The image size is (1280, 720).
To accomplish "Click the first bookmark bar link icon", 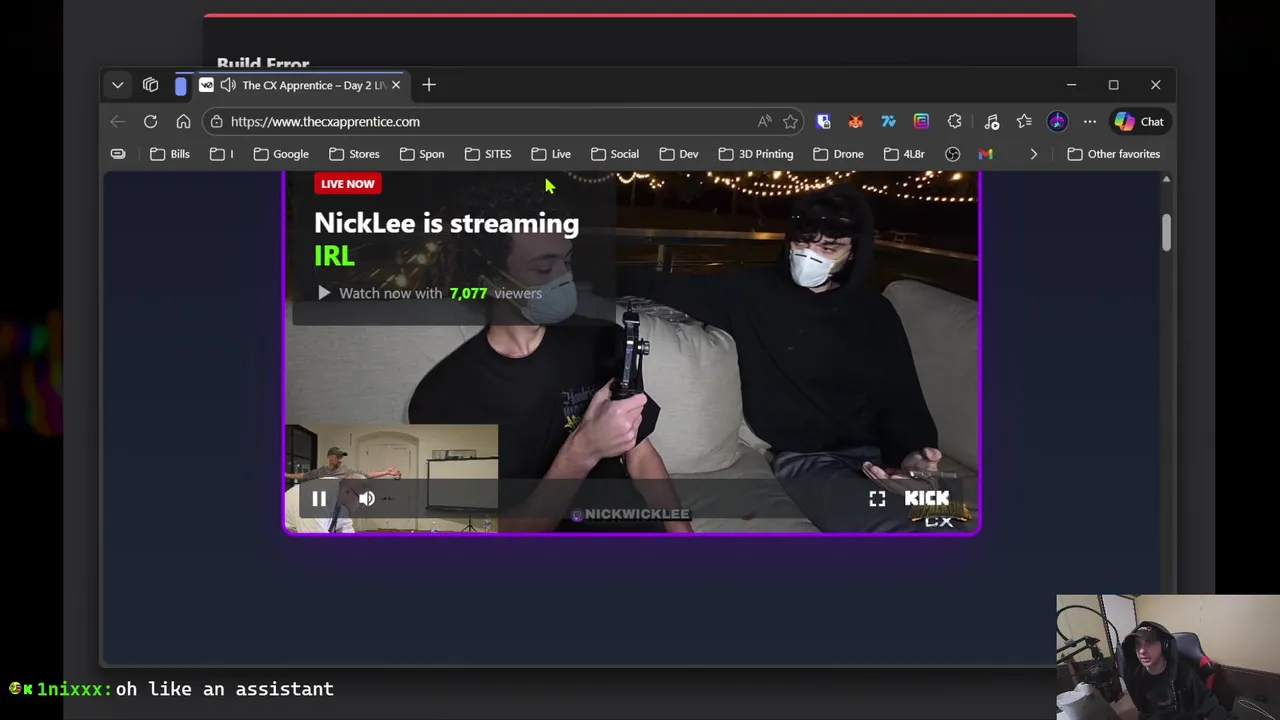I will pyautogui.click(x=118, y=154).
